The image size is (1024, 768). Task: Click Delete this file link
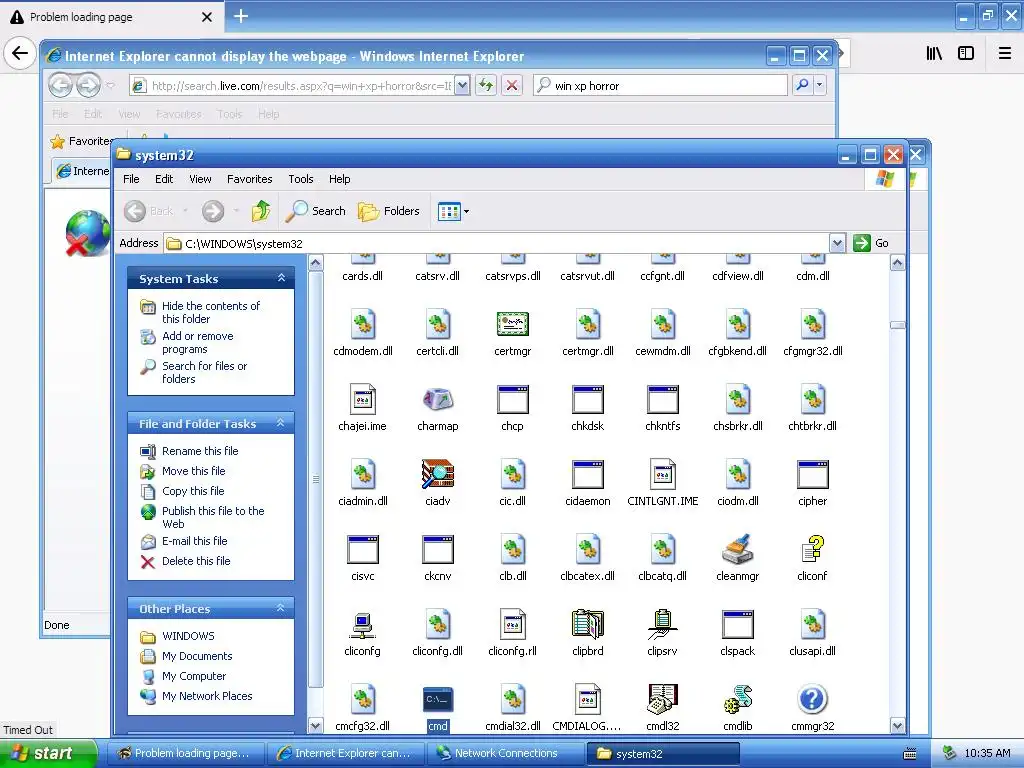[x=196, y=561]
